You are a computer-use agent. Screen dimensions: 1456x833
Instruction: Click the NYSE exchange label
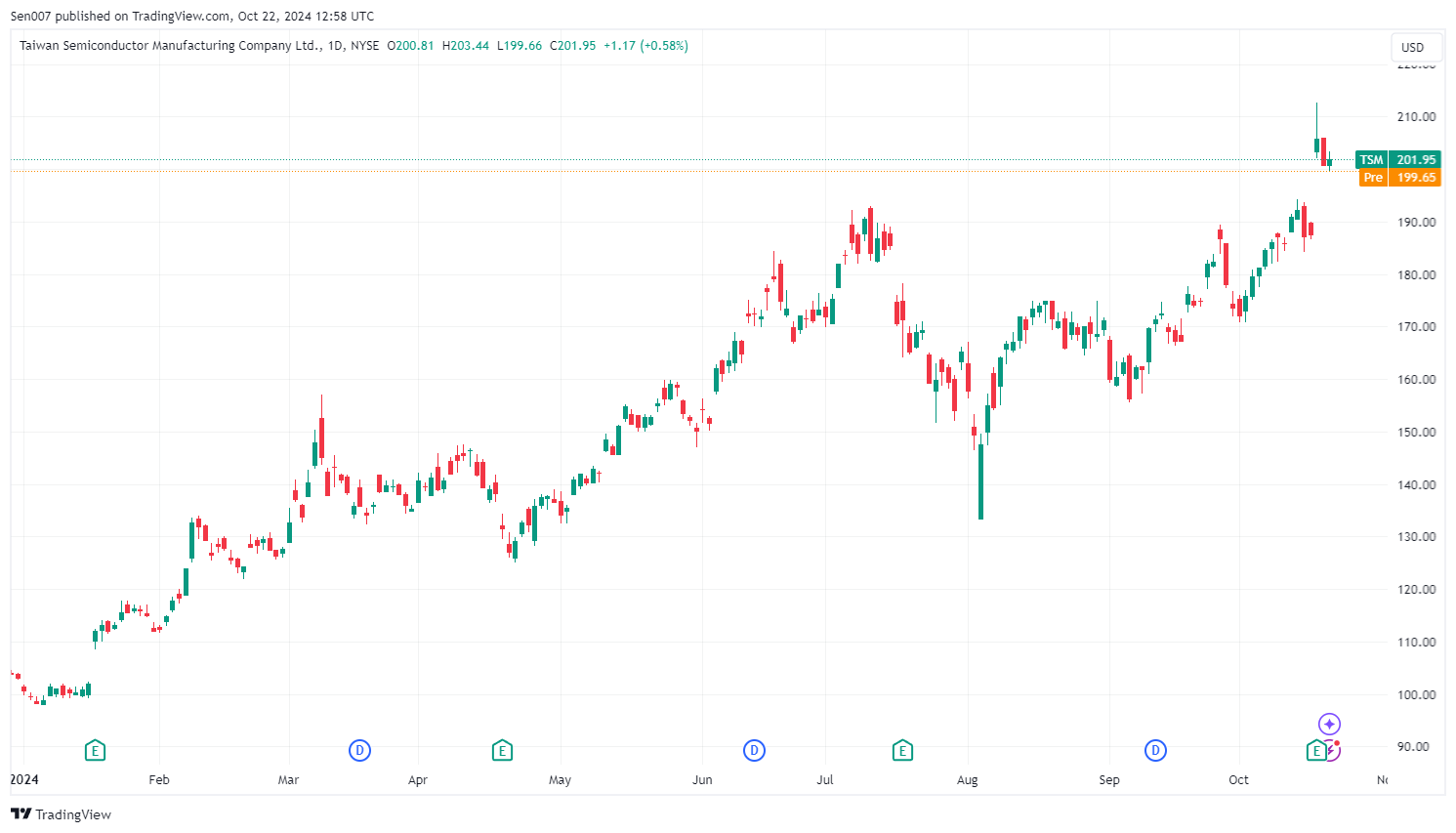click(365, 46)
